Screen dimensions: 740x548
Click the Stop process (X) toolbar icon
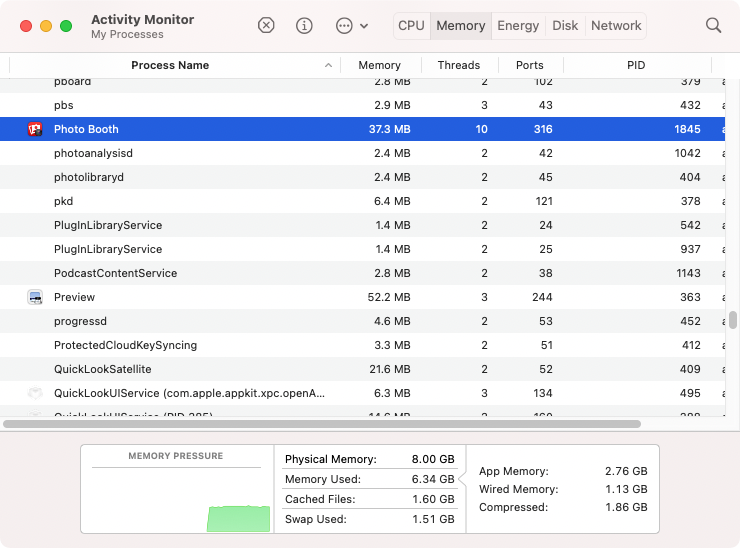pyautogui.click(x=266, y=25)
